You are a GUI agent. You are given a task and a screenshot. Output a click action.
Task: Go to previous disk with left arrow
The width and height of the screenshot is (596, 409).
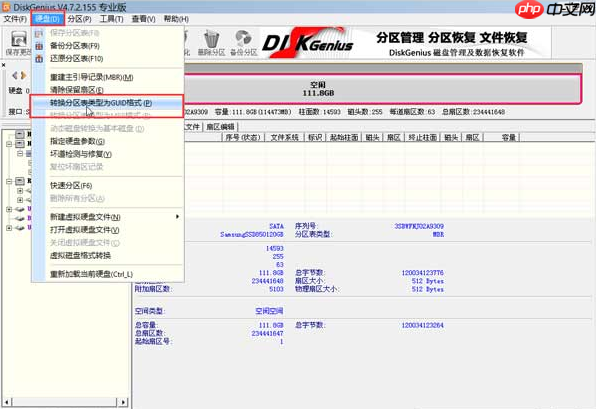tap(15, 75)
